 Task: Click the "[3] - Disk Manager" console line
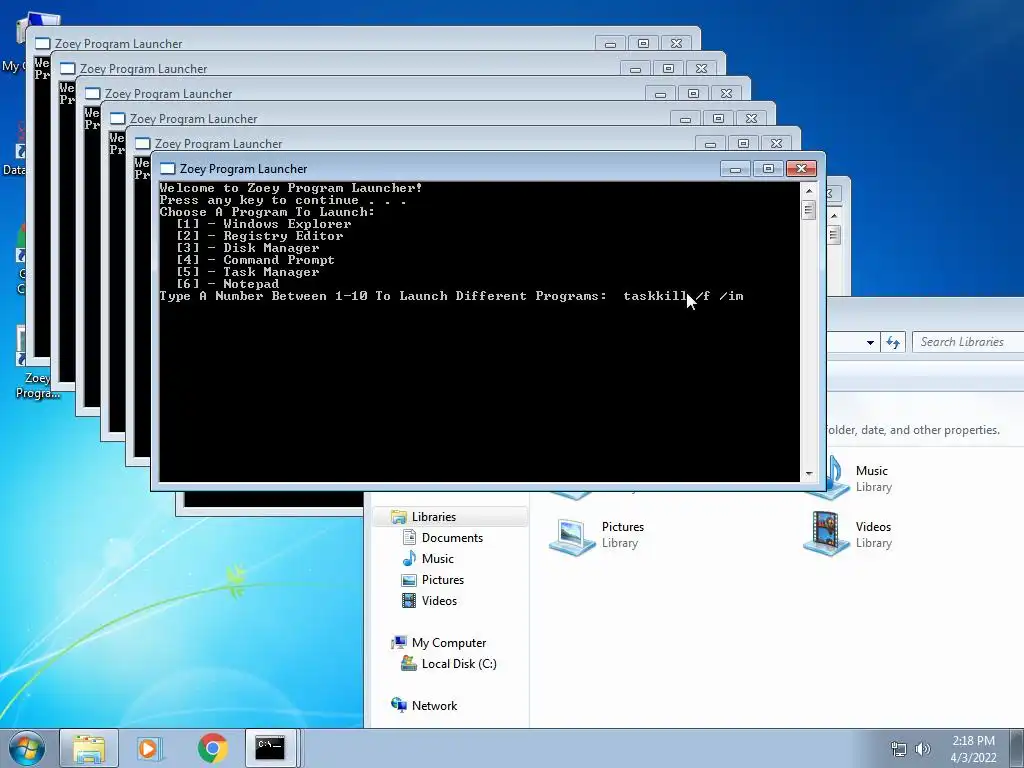tap(248, 248)
